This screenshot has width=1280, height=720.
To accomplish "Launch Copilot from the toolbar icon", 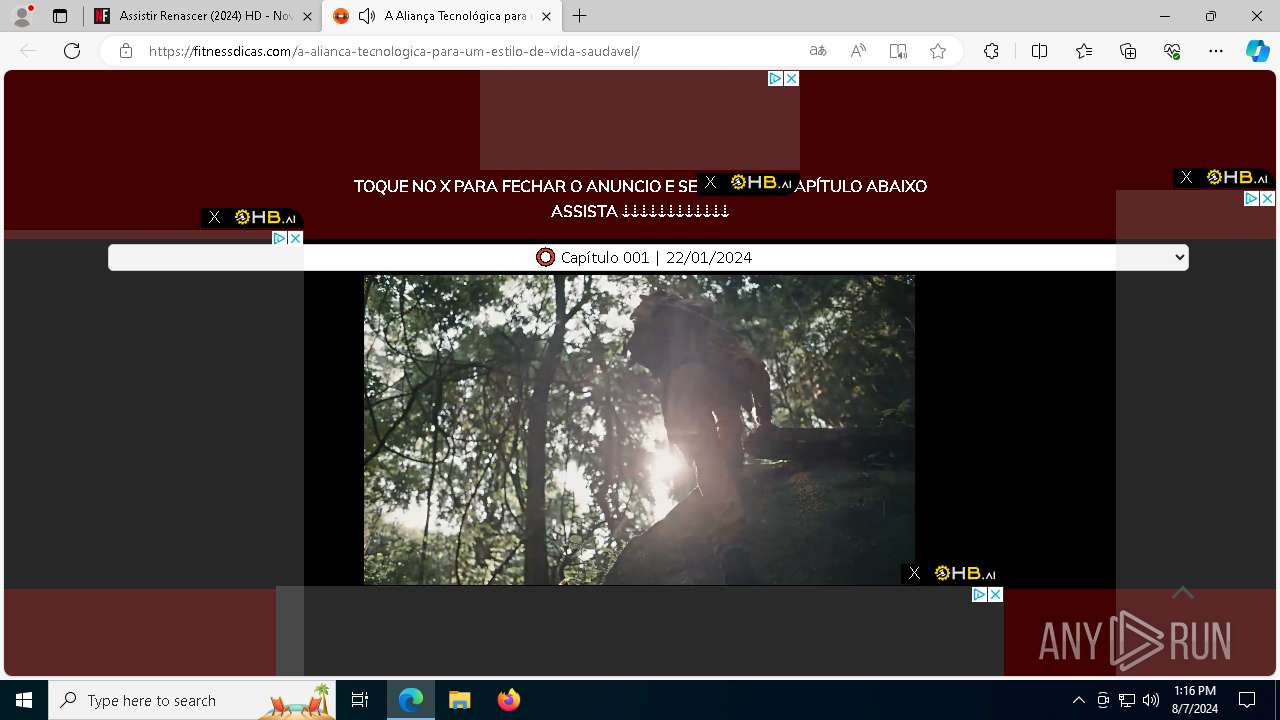I will (1257, 51).
